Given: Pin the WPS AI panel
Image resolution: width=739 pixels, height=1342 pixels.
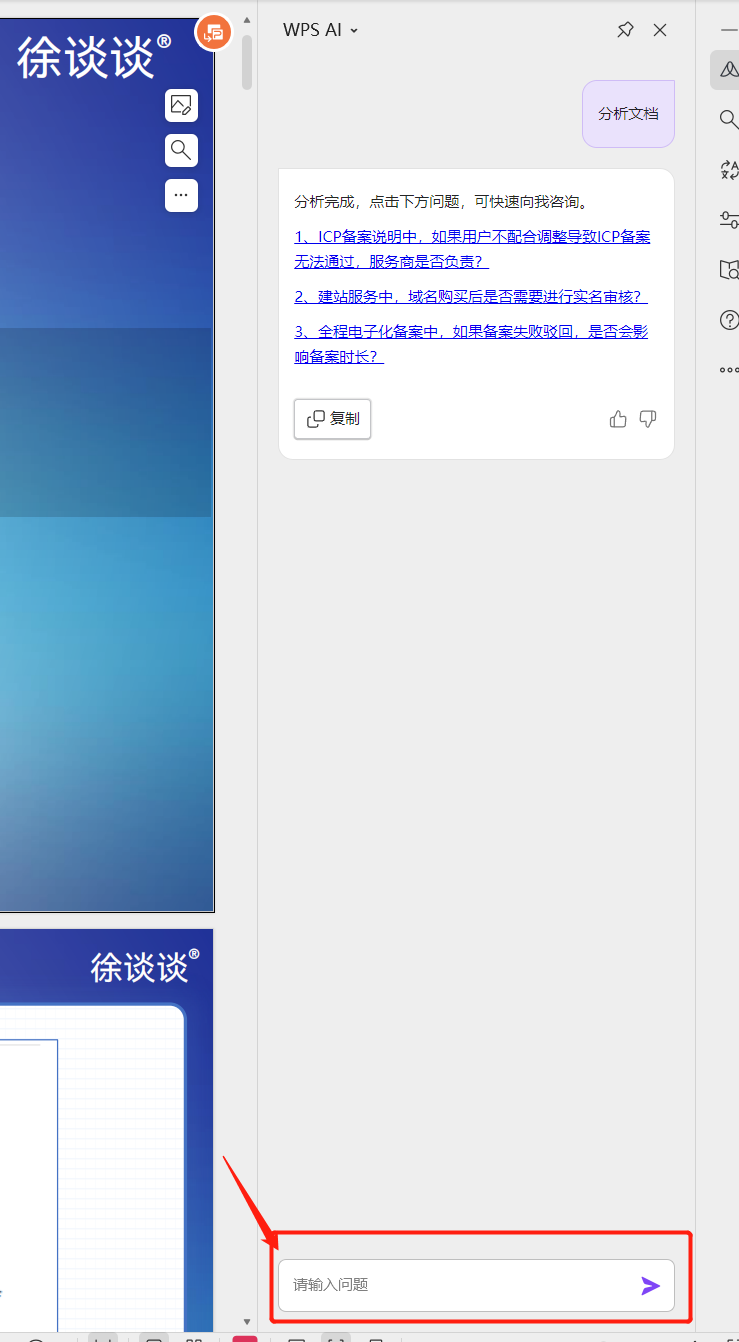Looking at the screenshot, I should [x=625, y=30].
